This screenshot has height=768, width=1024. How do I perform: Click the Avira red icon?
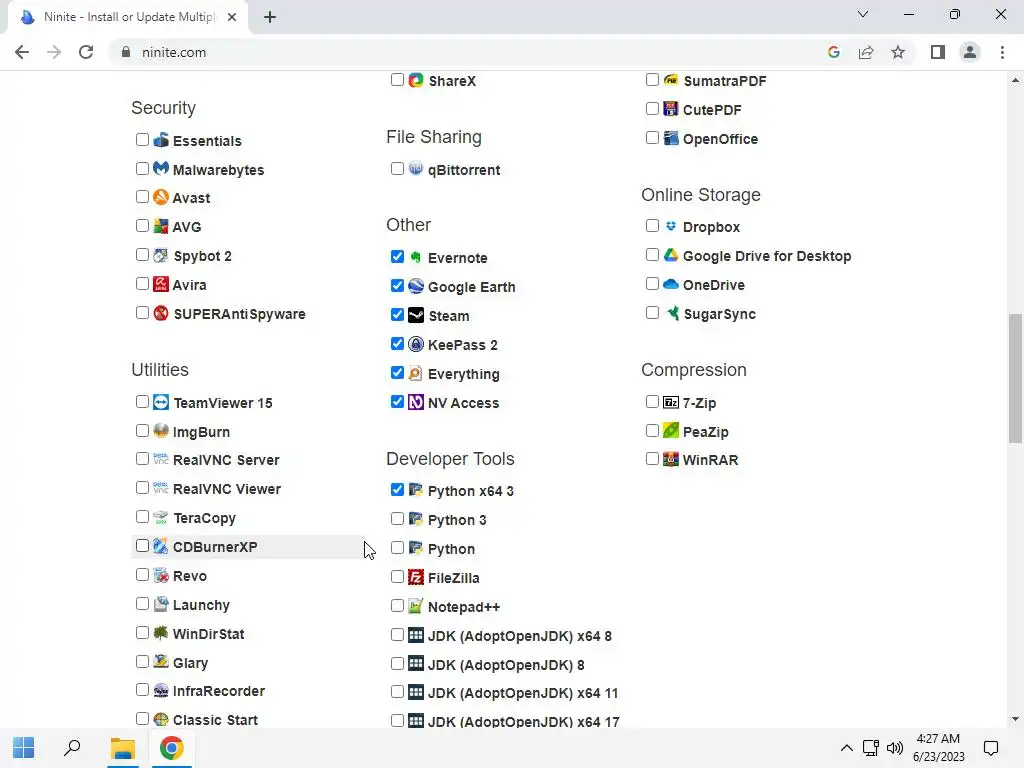point(161,283)
